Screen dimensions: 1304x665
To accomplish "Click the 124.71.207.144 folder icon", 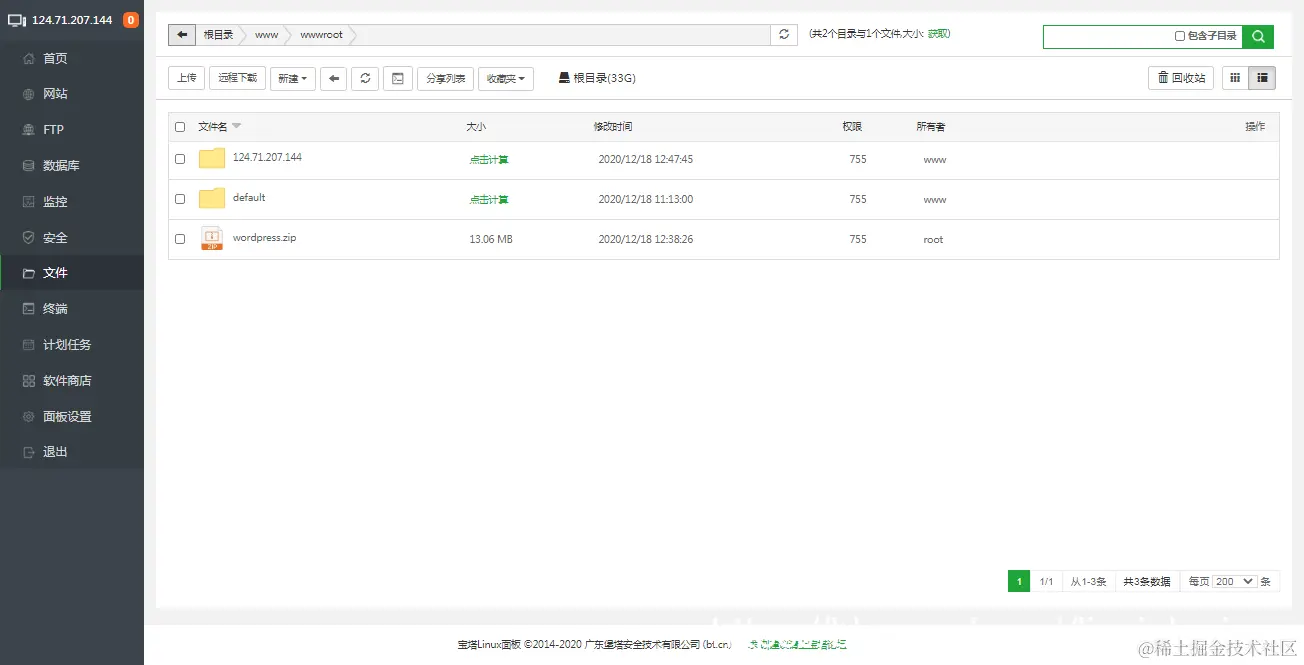I will (x=212, y=159).
